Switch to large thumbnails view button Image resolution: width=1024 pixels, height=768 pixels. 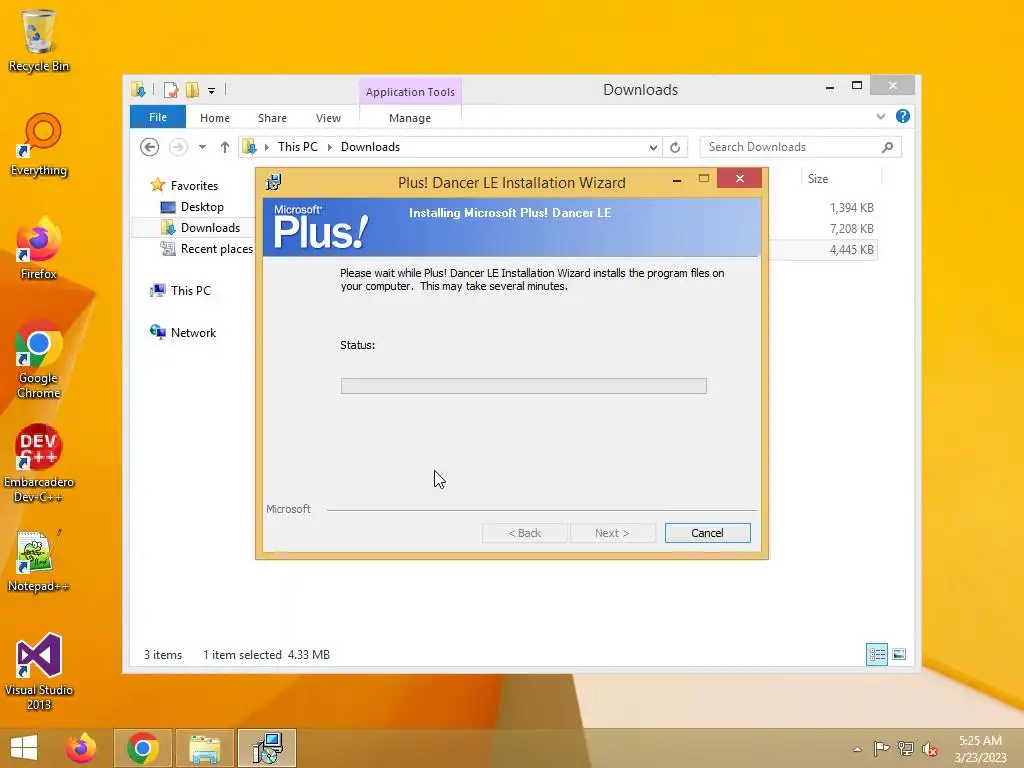click(x=899, y=654)
